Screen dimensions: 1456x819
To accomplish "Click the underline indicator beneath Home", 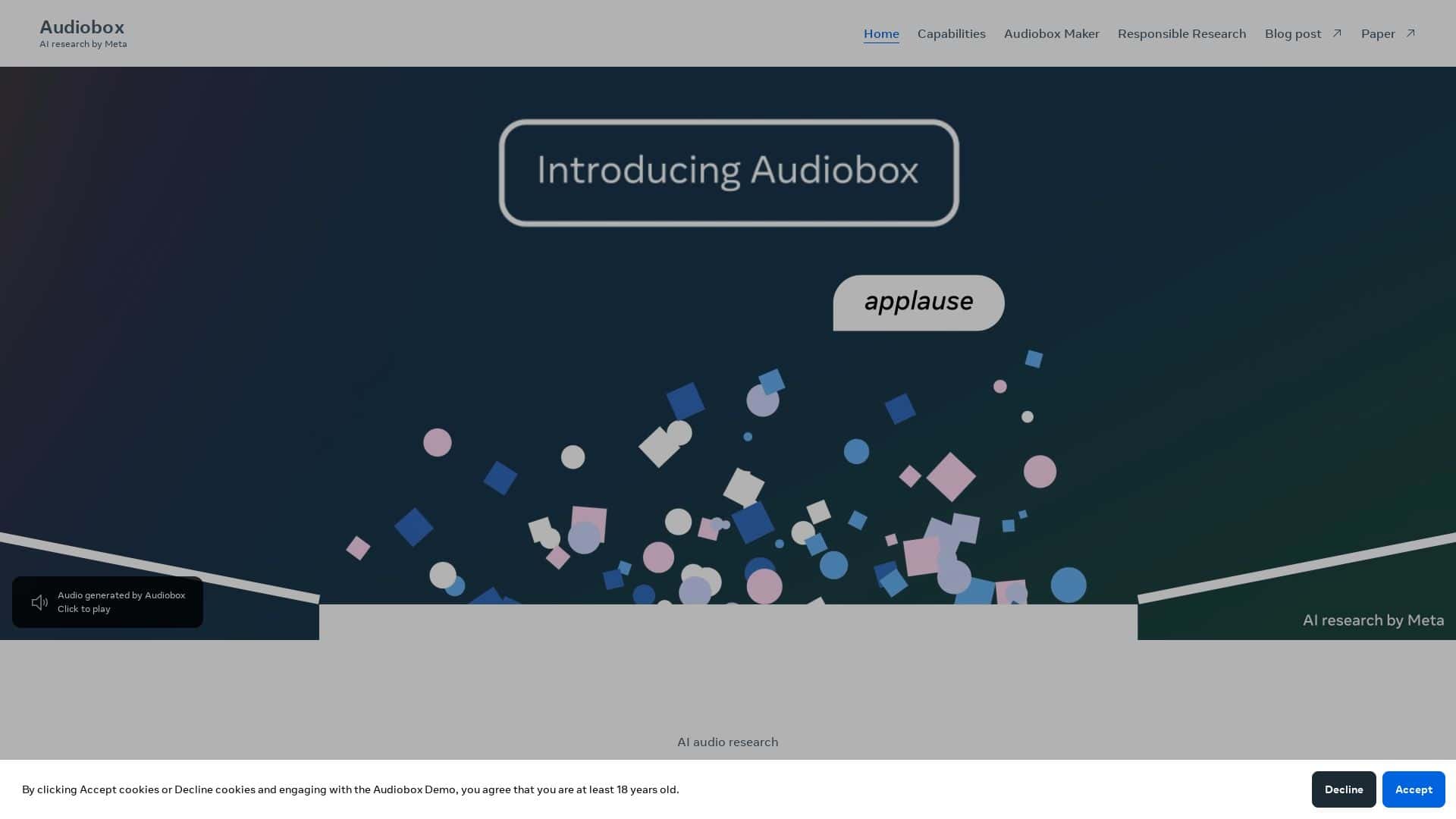I will 881,43.
